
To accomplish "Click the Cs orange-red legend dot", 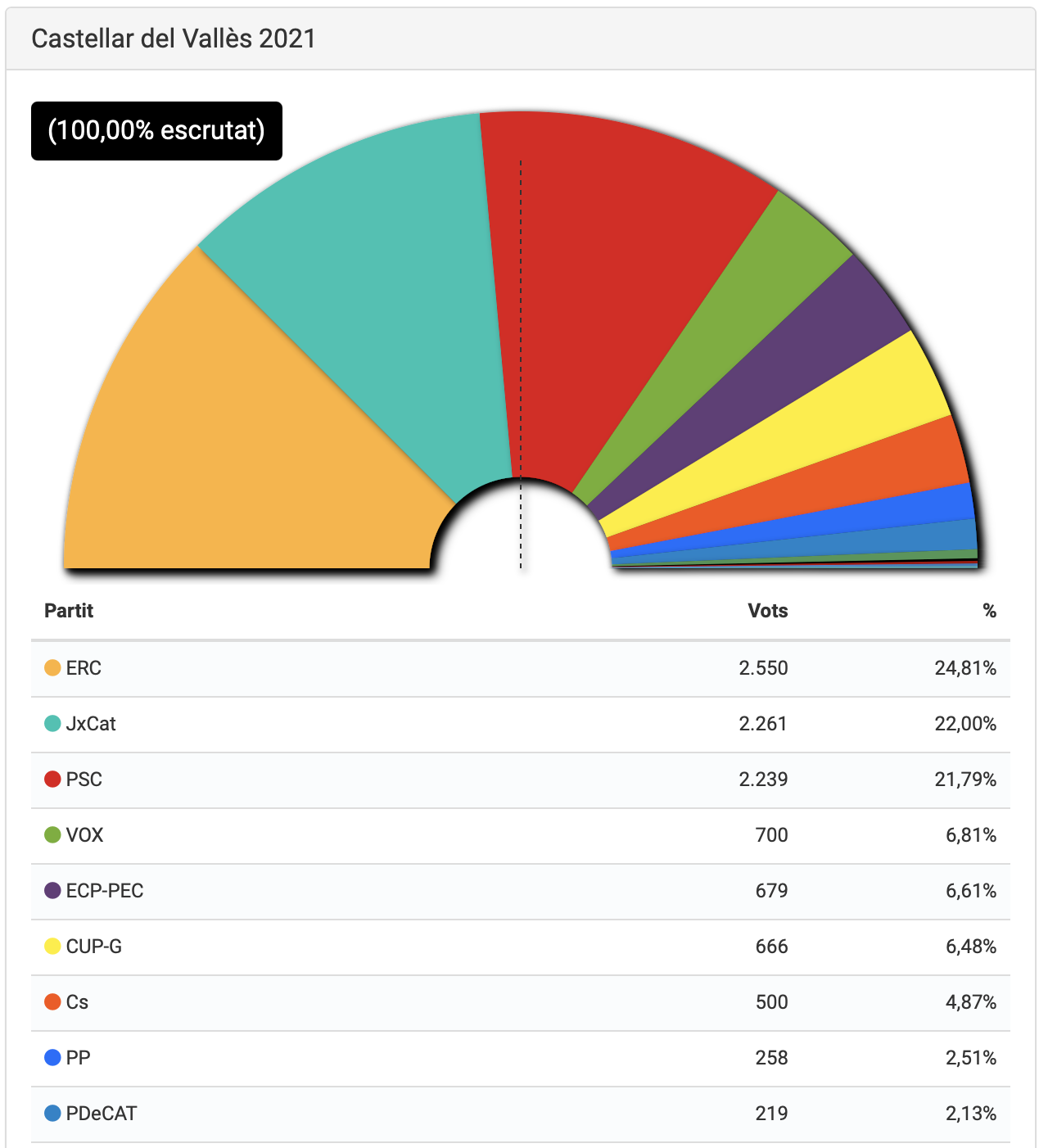I will 52,1002.
